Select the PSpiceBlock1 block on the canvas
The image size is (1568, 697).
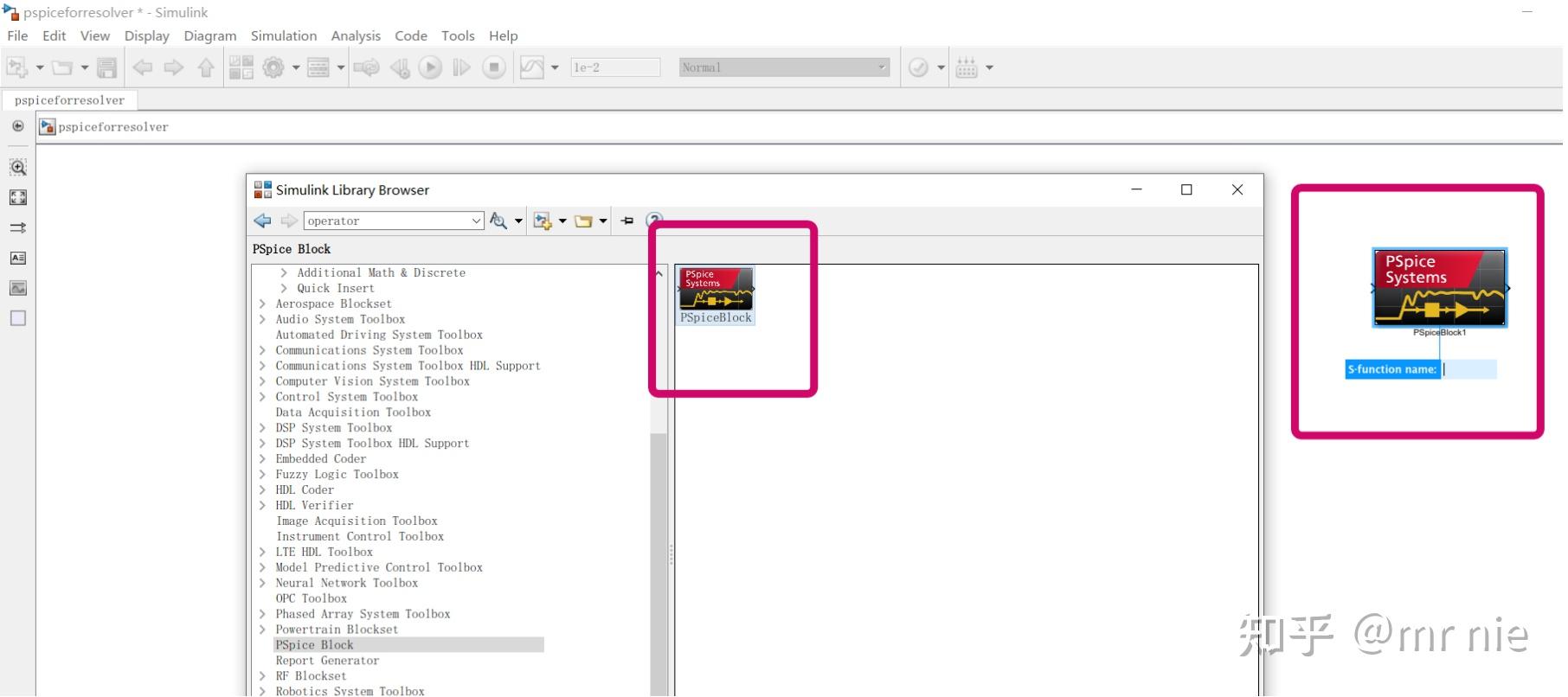[1440, 288]
